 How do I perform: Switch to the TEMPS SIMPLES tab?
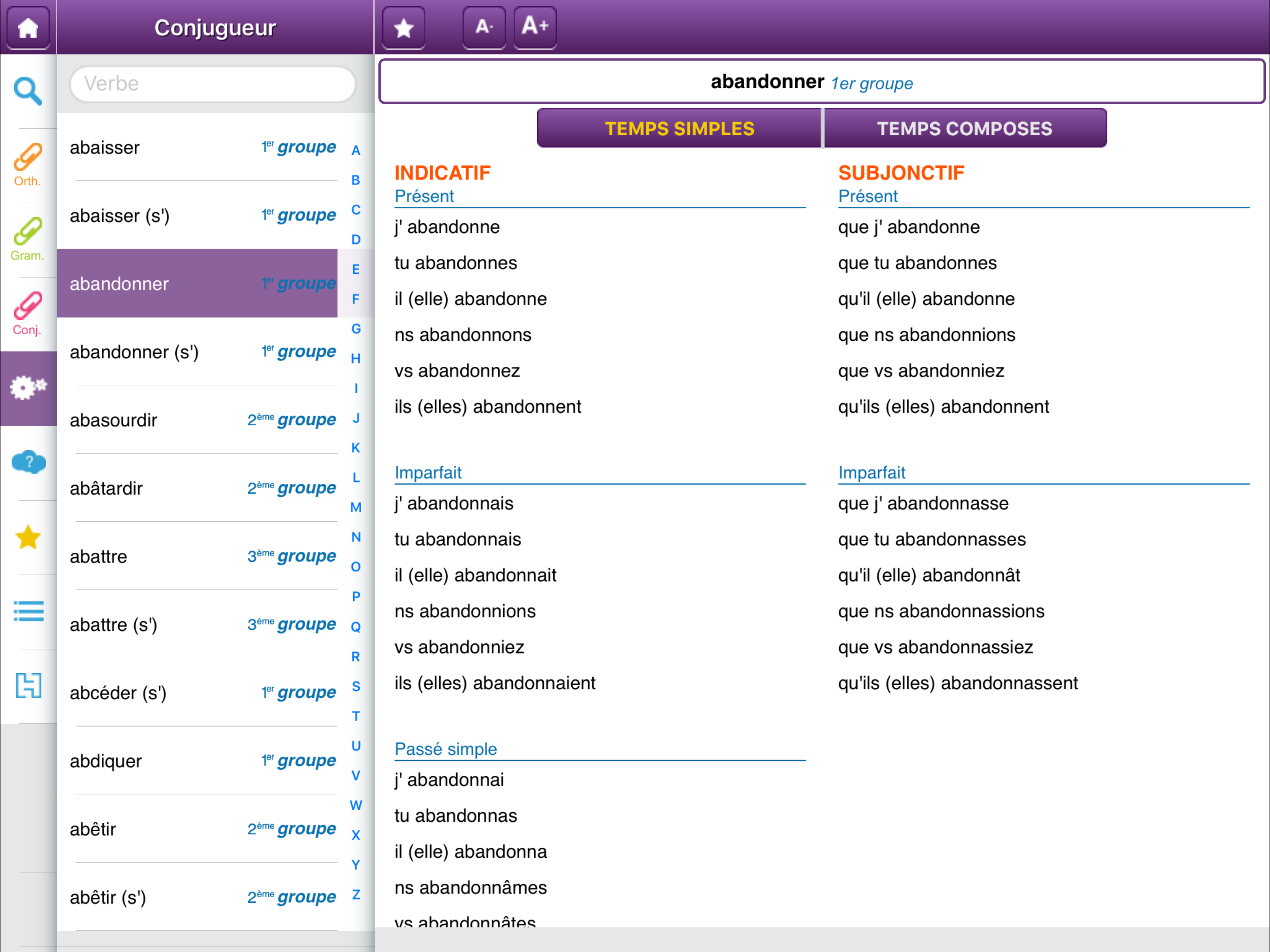[x=679, y=127]
